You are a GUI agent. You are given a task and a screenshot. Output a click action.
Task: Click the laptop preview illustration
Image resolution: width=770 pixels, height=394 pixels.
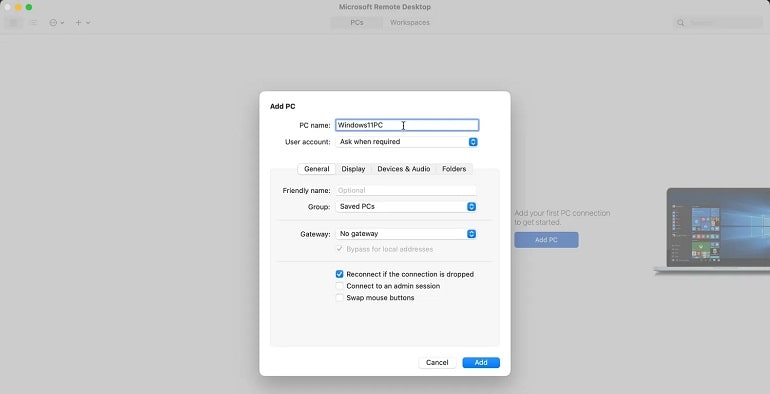(x=713, y=230)
